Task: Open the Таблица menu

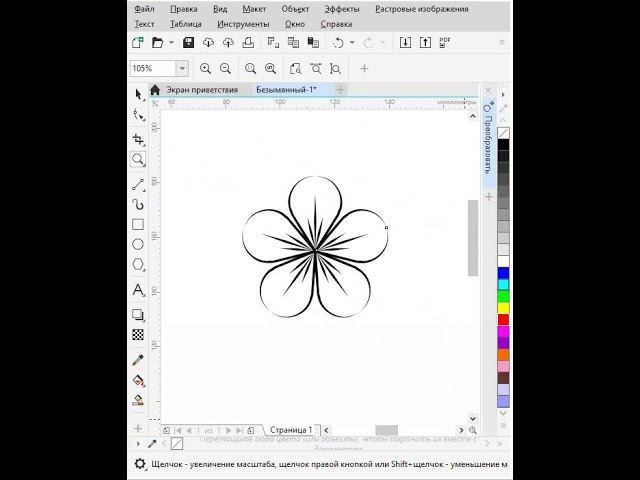Action: click(186, 24)
